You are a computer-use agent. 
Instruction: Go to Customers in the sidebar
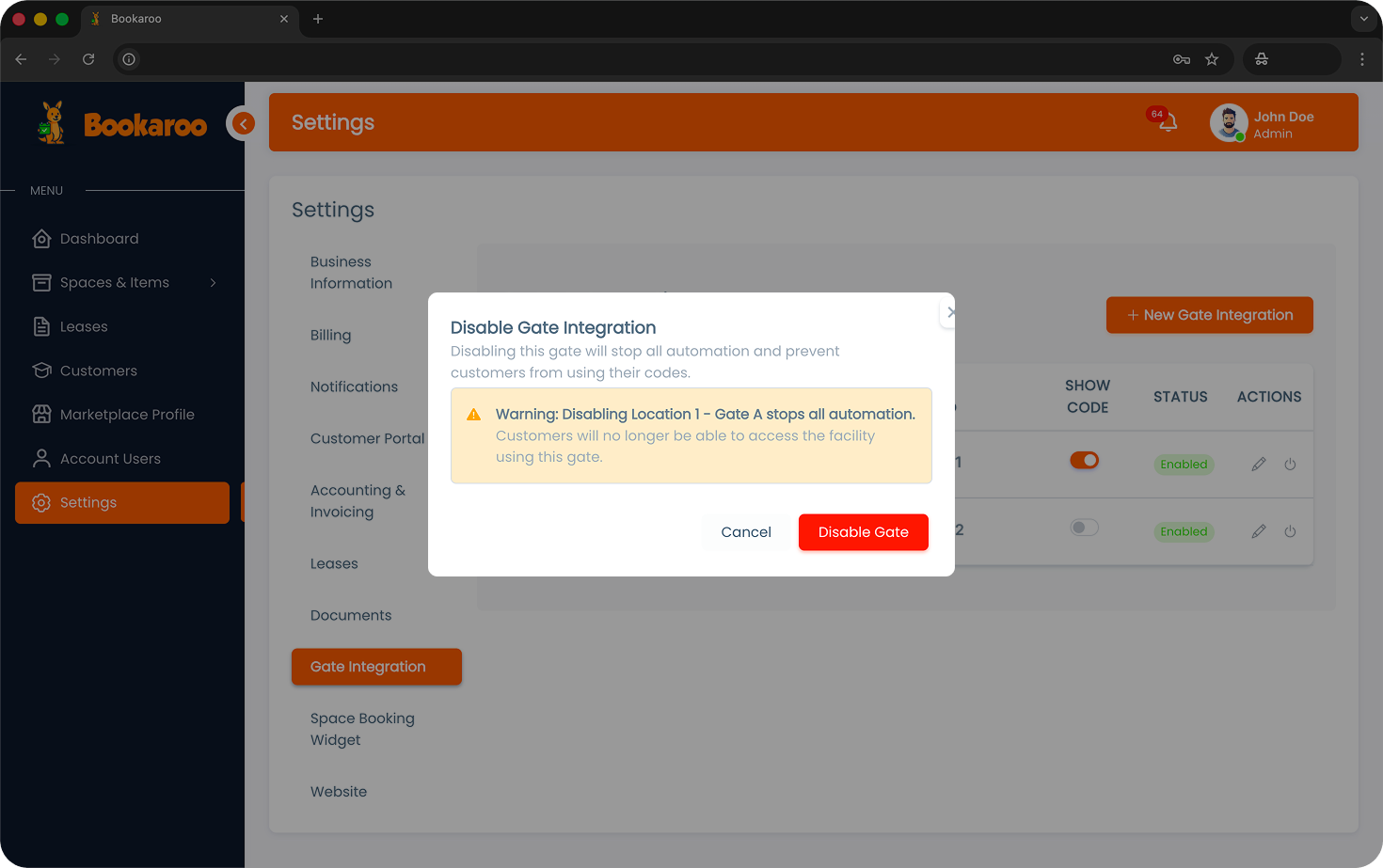point(98,371)
